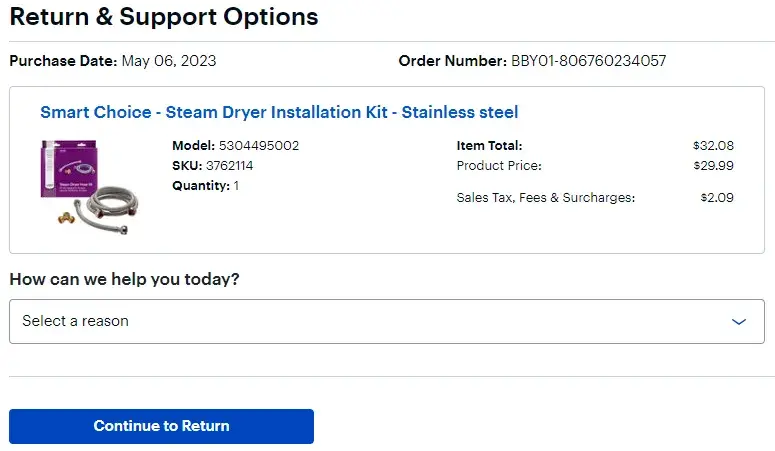775x451 pixels.
Task: Click the Order Number label
Action: (x=452, y=61)
